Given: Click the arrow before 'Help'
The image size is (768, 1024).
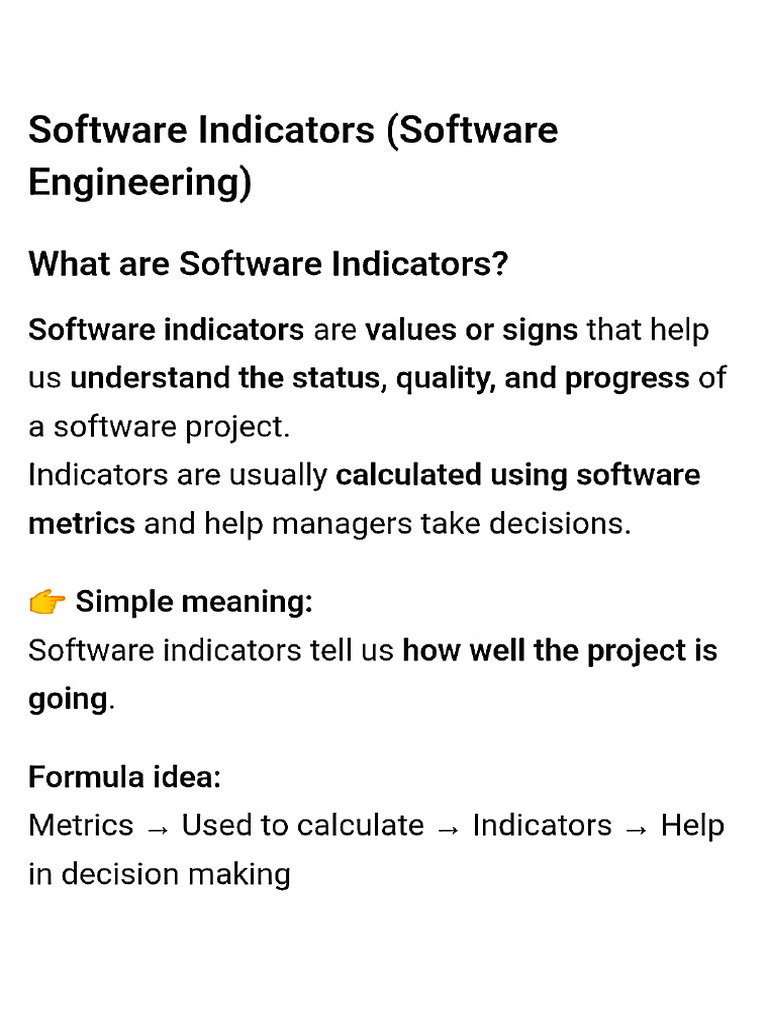Looking at the screenshot, I should pos(636,829).
